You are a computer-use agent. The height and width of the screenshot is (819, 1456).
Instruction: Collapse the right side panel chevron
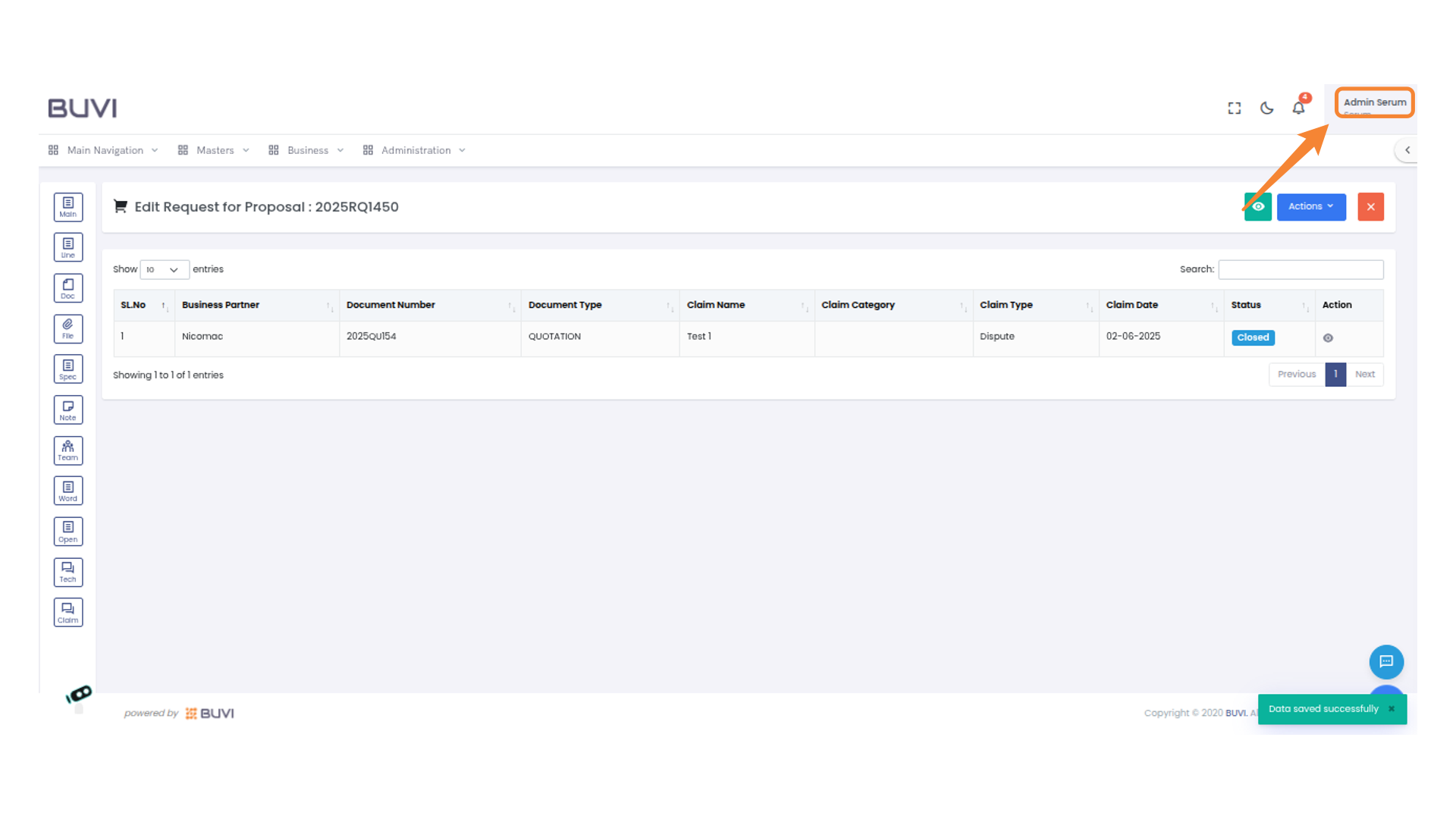(x=1407, y=150)
